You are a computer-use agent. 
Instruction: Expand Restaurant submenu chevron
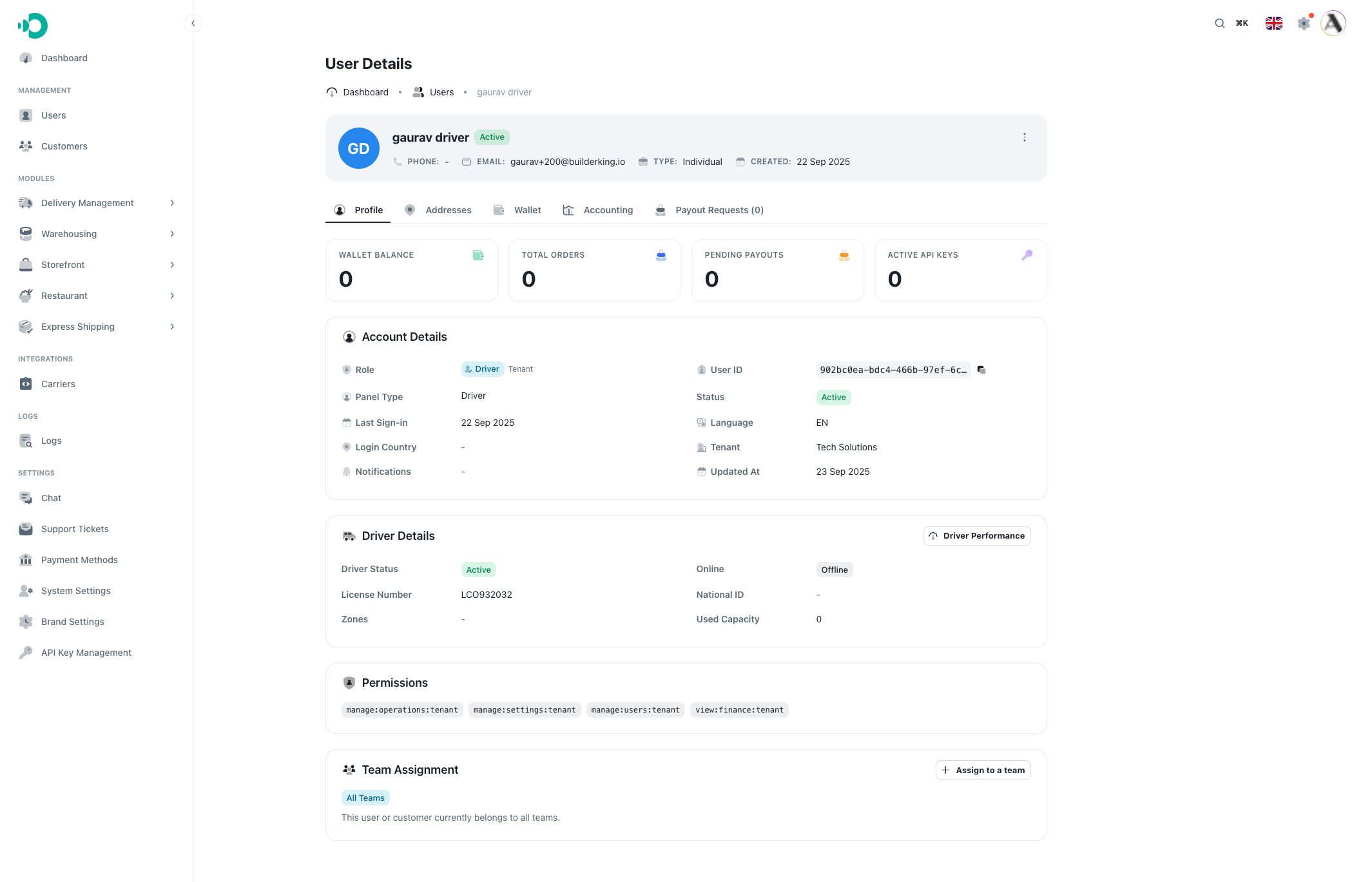click(172, 296)
